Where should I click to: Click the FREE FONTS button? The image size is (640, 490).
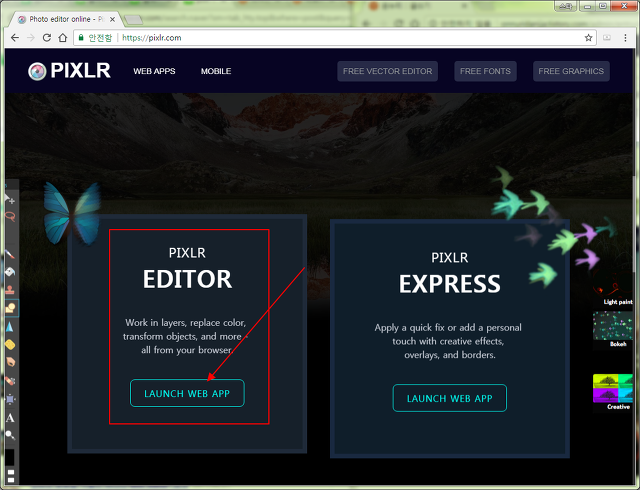485,71
